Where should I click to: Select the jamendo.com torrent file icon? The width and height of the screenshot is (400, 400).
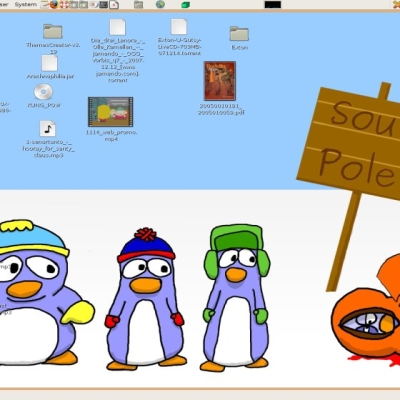click(117, 27)
